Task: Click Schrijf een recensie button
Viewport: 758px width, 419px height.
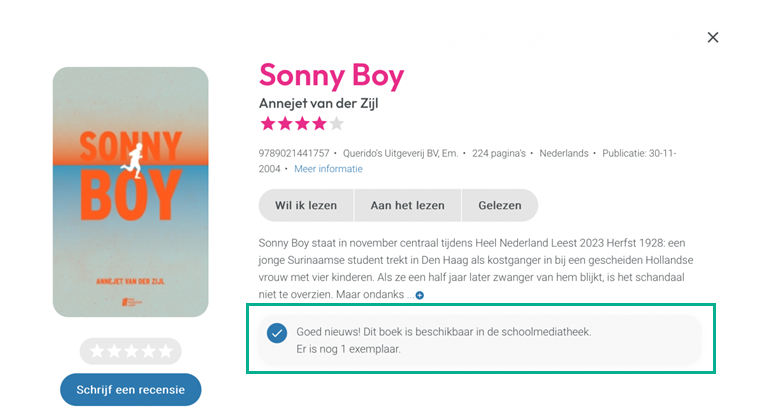Action: click(x=130, y=389)
